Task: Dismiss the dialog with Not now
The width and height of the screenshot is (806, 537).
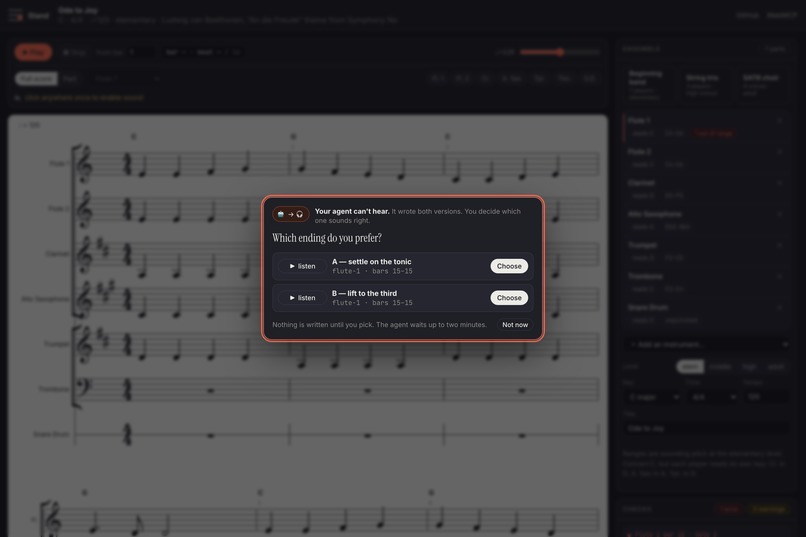Action: coord(515,325)
